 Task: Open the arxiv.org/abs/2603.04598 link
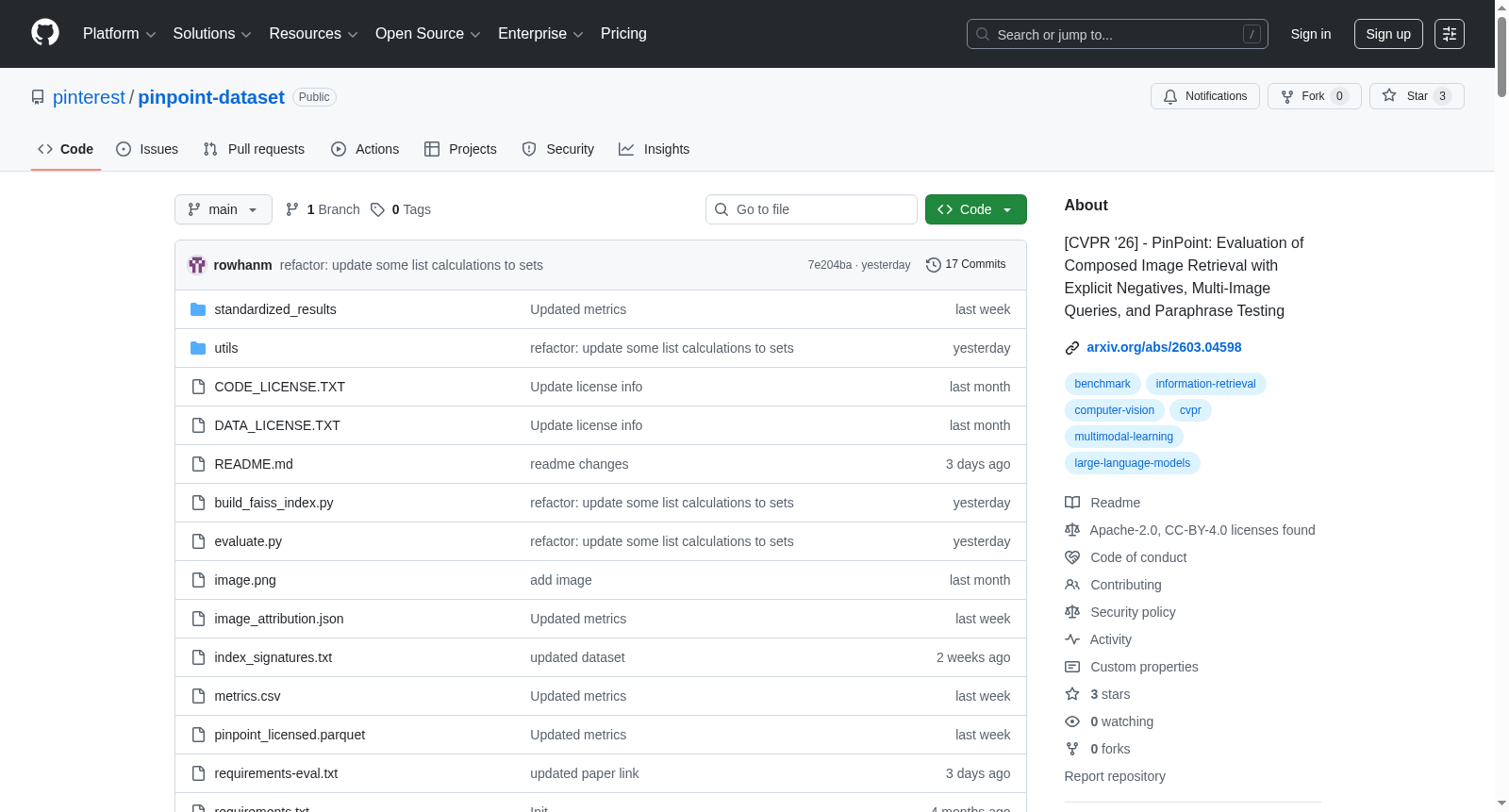(x=1164, y=347)
